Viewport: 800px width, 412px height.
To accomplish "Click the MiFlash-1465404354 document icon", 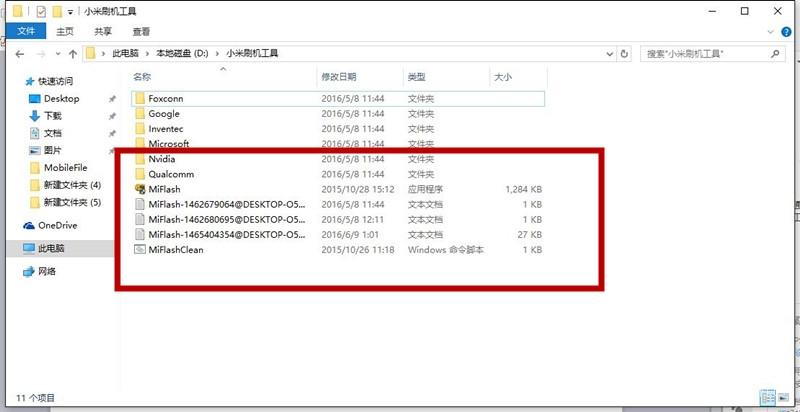I will pos(140,235).
